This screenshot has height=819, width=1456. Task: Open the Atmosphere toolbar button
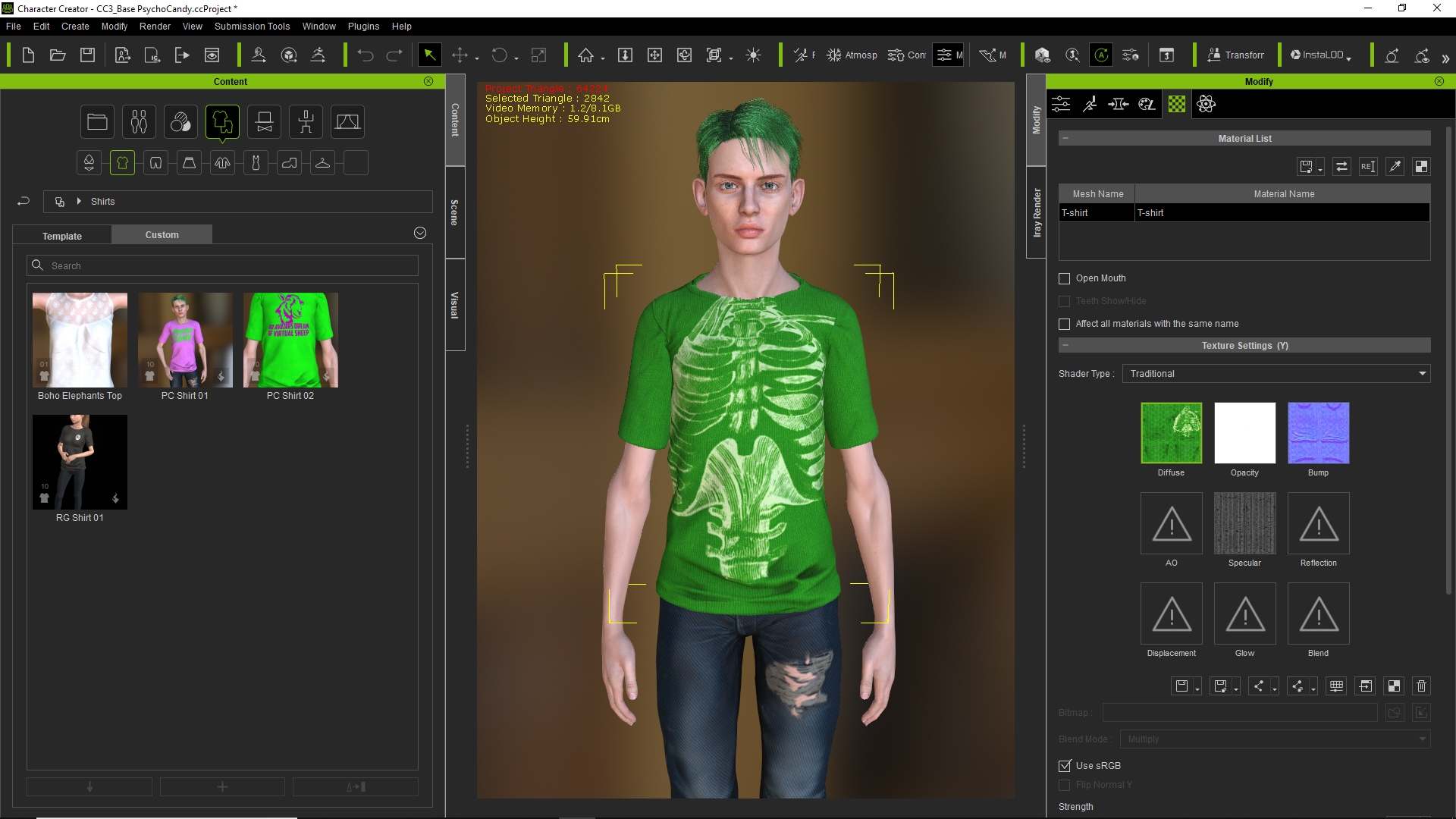[852, 55]
